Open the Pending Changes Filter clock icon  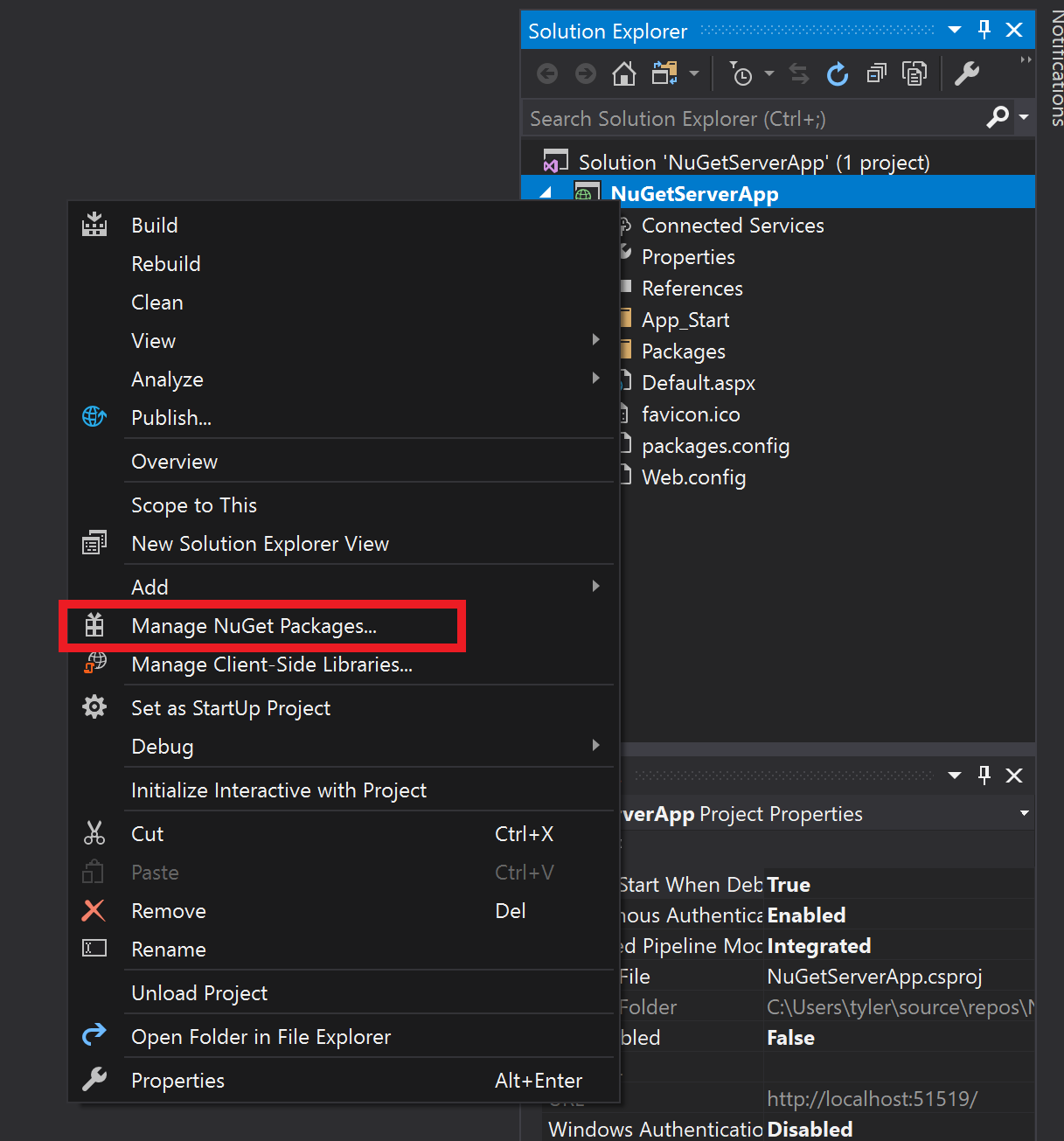pos(741,74)
